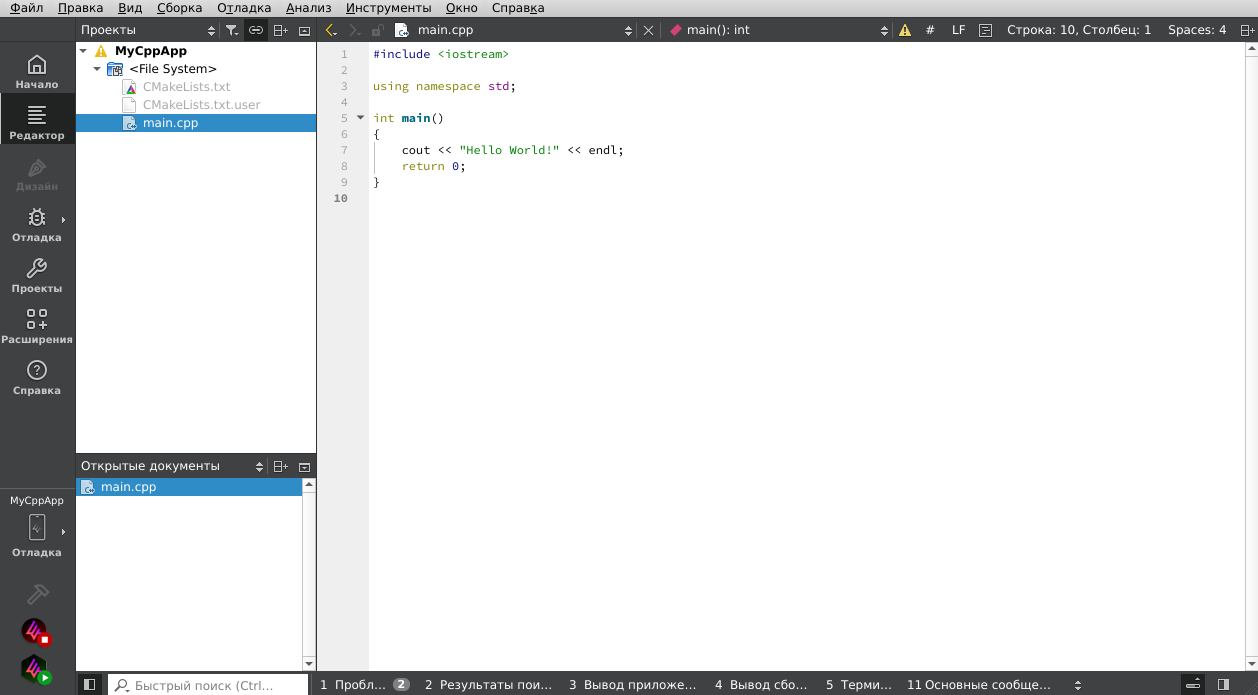Open the Начало welcome mode

point(37,72)
